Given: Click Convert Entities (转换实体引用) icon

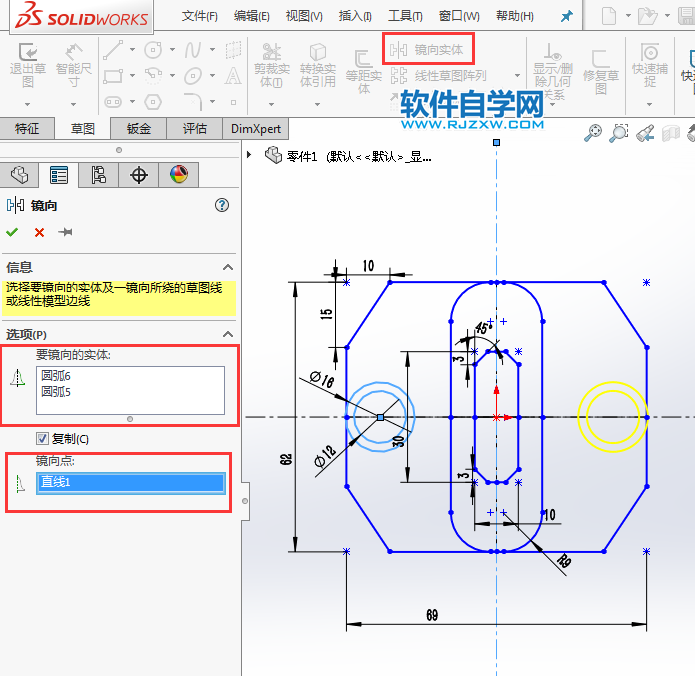Looking at the screenshot, I should point(317,52).
